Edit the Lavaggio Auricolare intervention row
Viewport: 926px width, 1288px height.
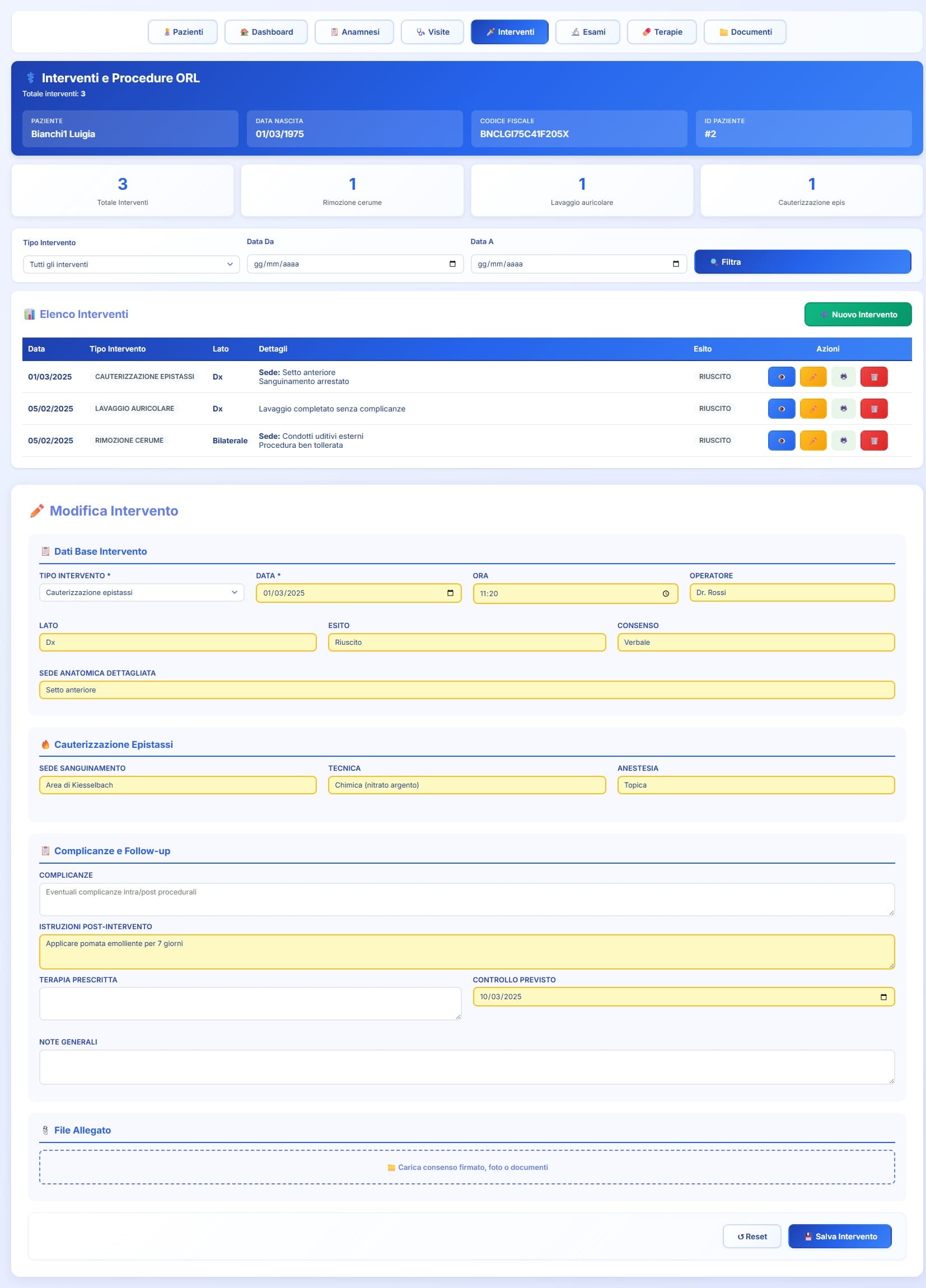[812, 408]
